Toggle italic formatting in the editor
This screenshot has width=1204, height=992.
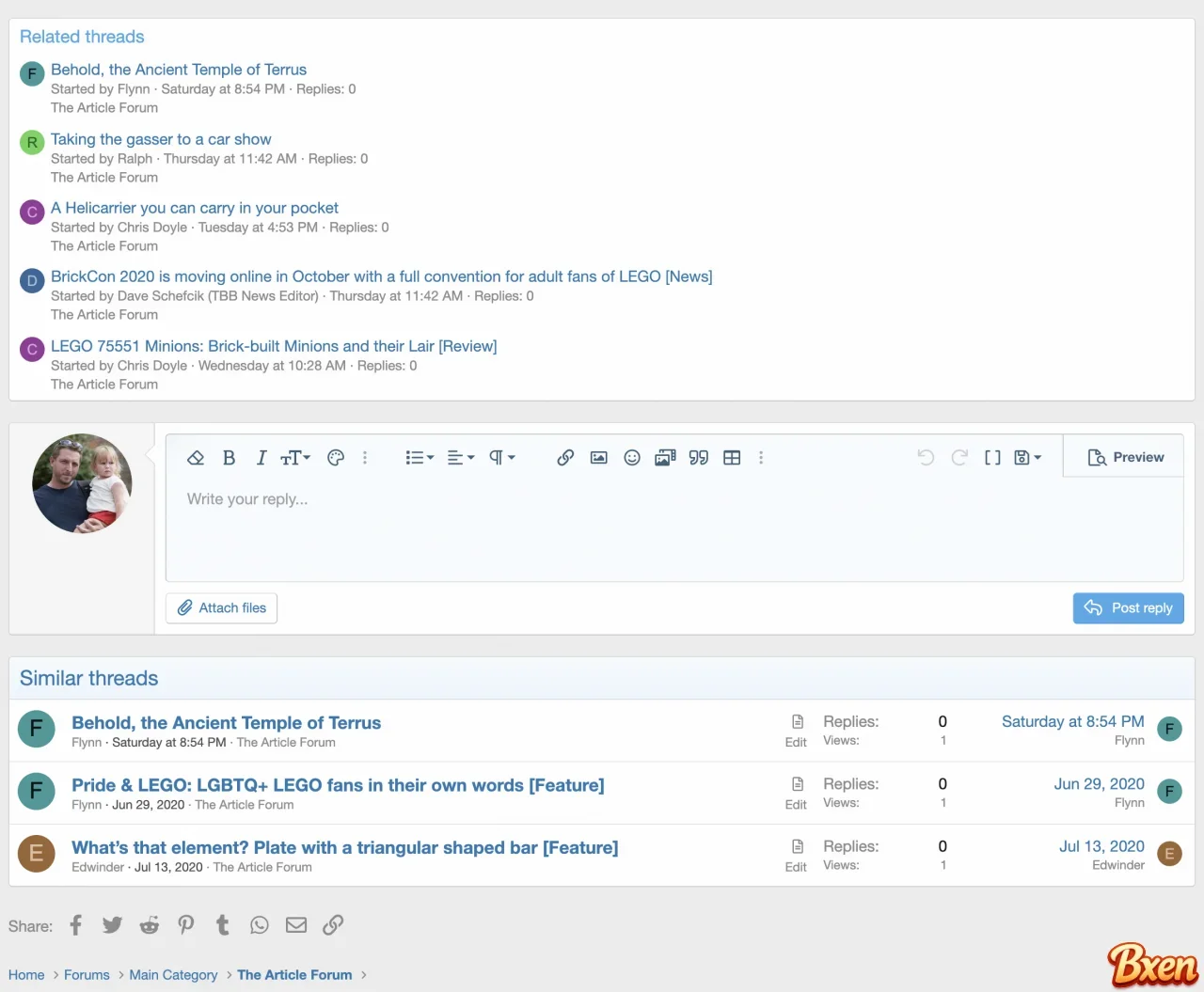pos(261,458)
